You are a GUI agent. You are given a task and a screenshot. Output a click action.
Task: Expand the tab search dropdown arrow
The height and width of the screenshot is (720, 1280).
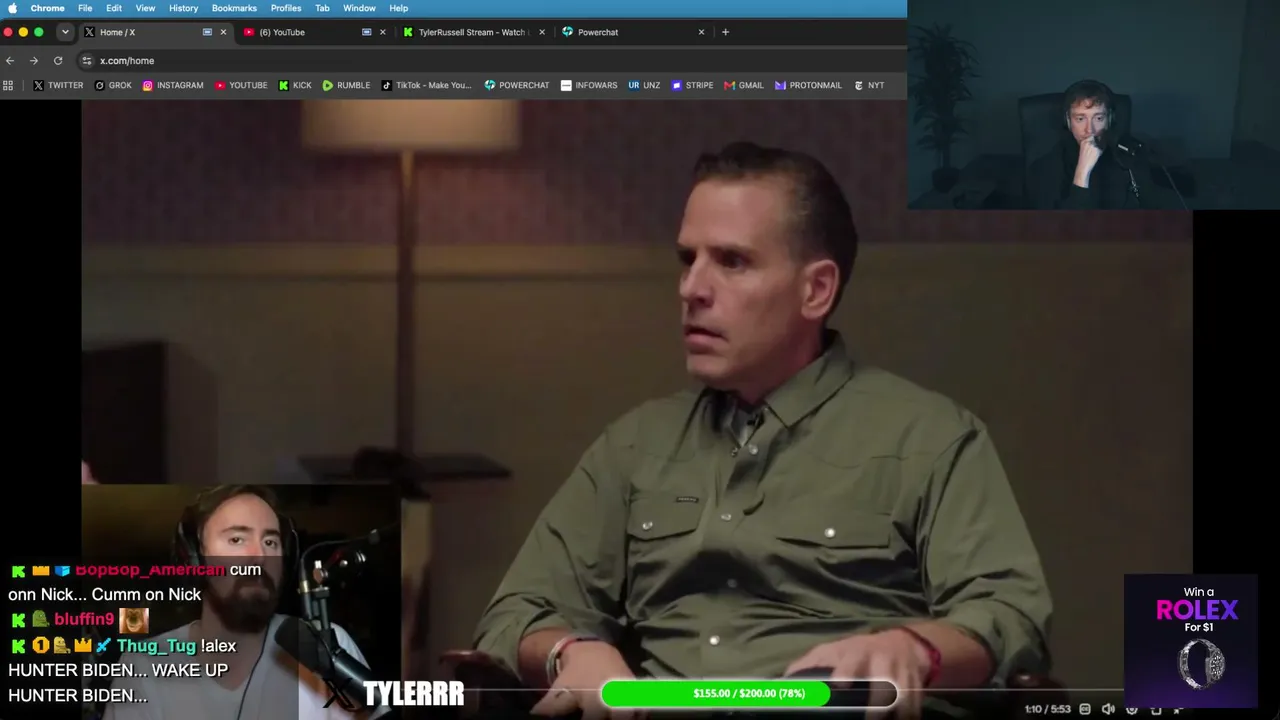tap(65, 32)
